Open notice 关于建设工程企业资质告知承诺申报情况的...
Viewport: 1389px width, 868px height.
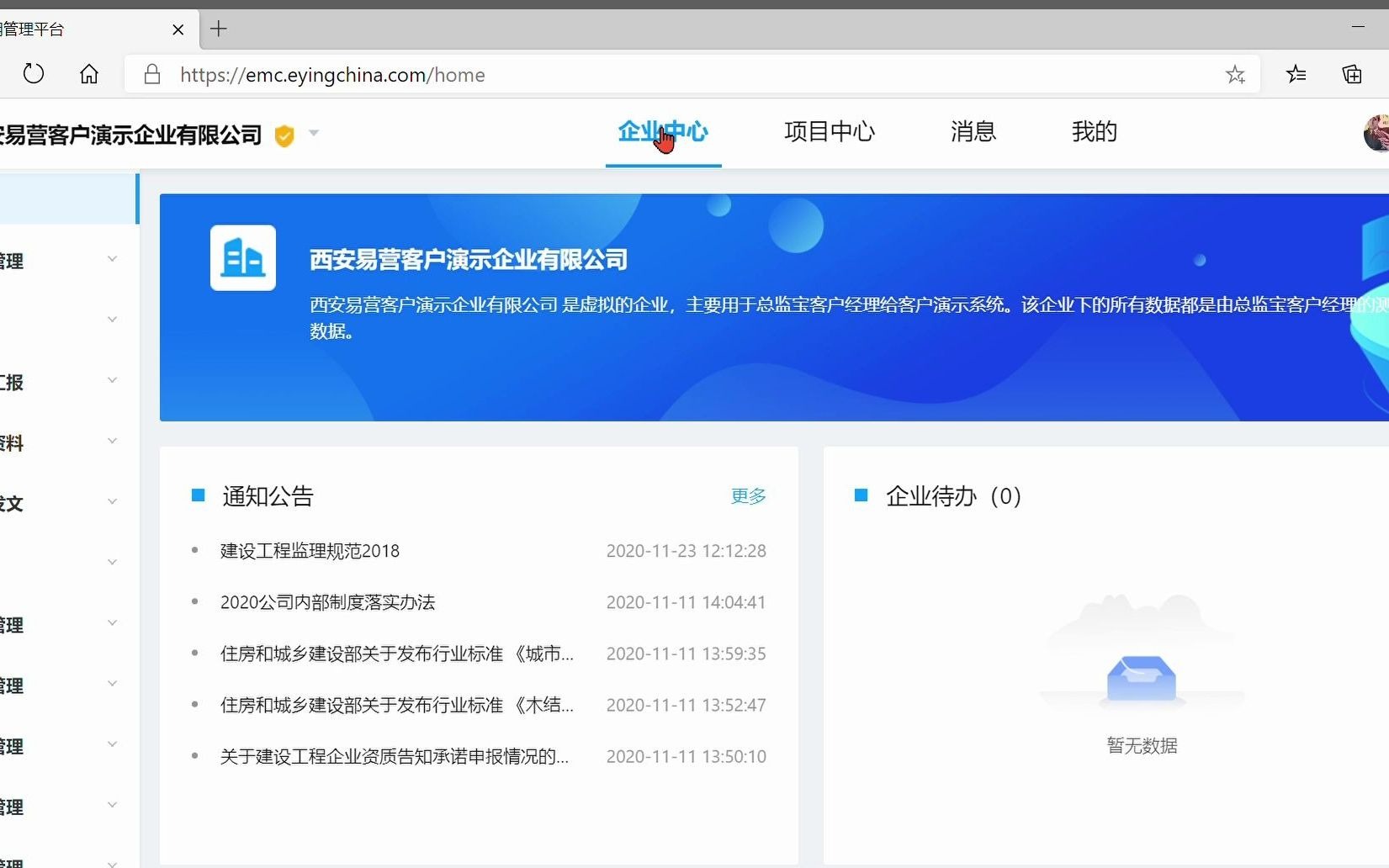pyautogui.click(x=395, y=756)
